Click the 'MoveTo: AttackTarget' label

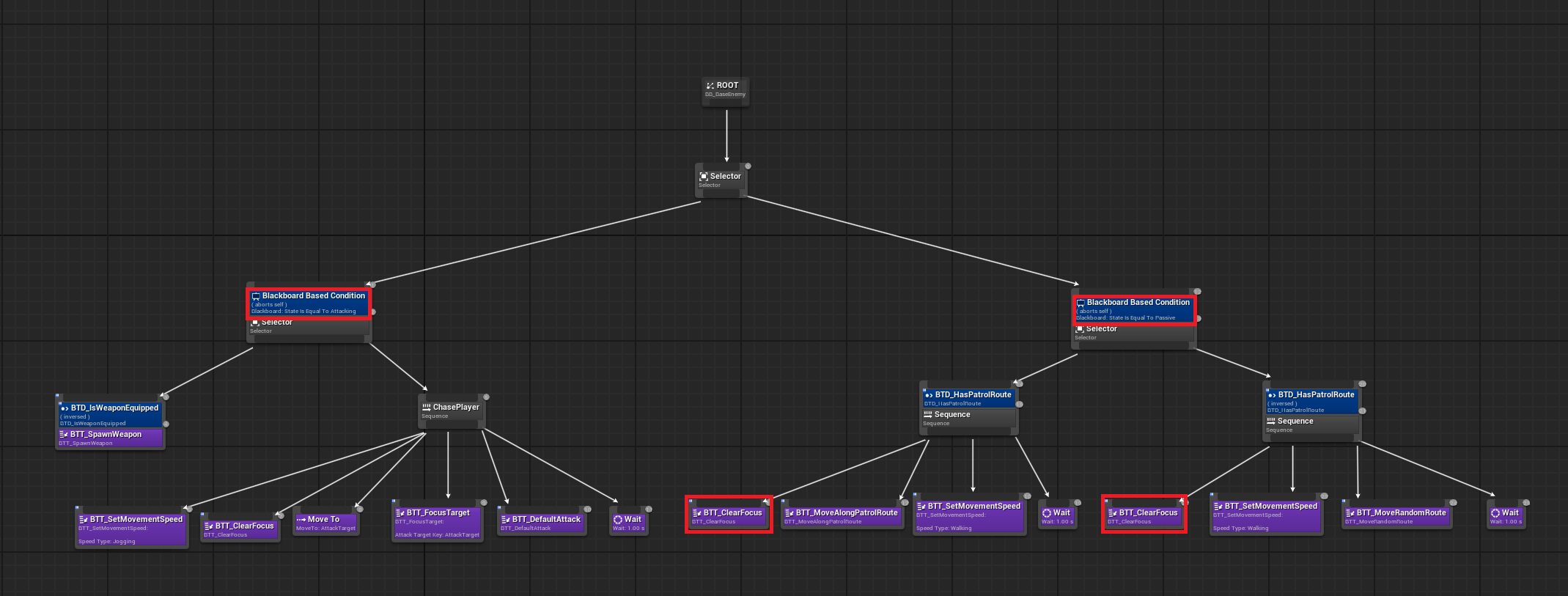click(x=325, y=529)
